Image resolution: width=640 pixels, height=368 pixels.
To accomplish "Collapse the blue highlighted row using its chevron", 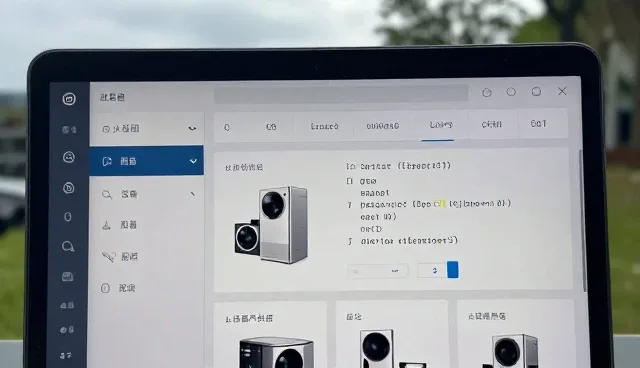I will (x=193, y=161).
